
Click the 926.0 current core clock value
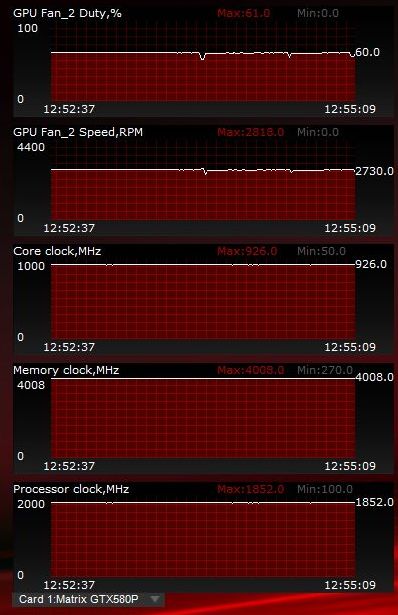tap(371, 264)
